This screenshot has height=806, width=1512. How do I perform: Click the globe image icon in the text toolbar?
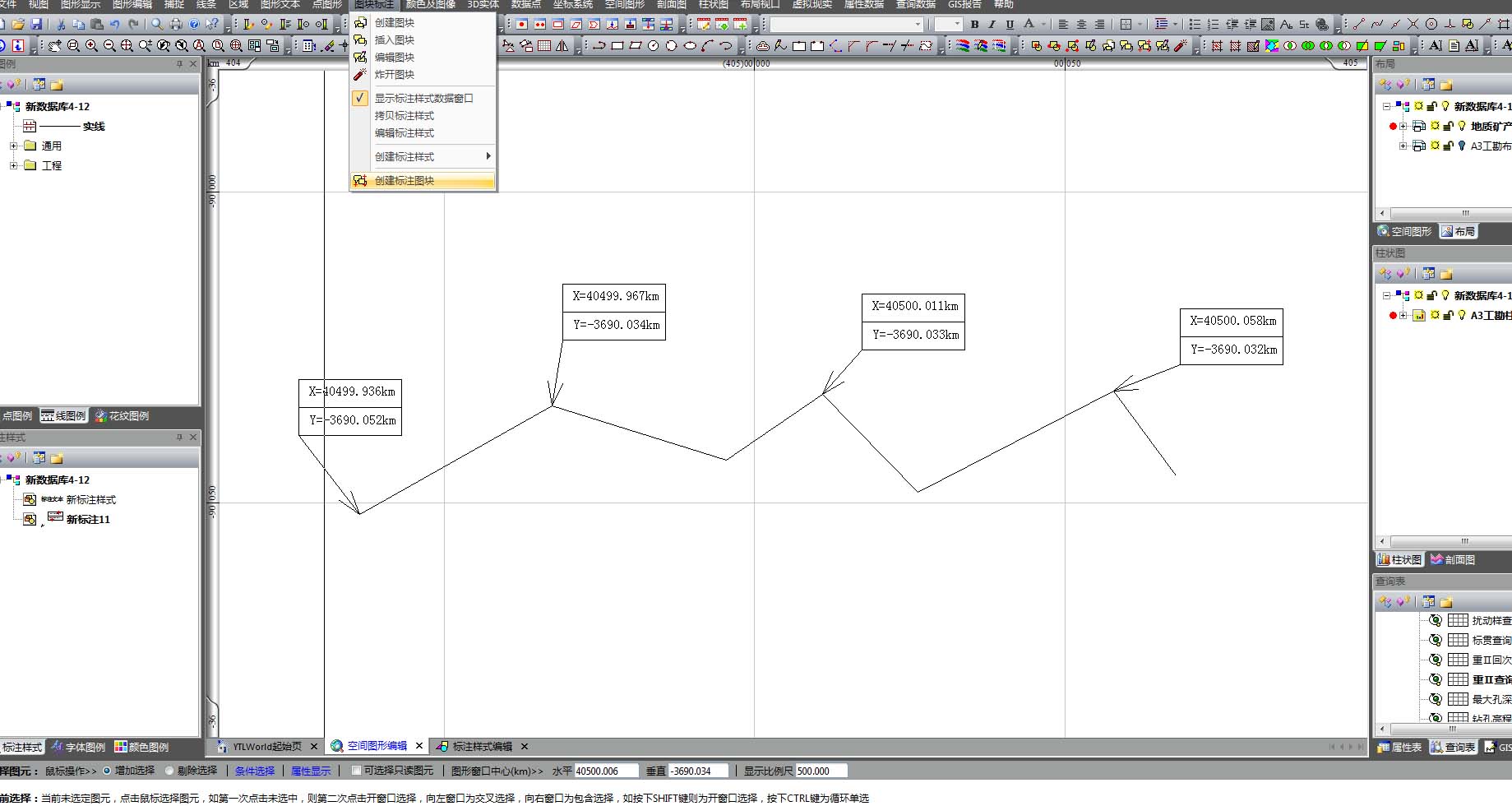coord(1322,25)
